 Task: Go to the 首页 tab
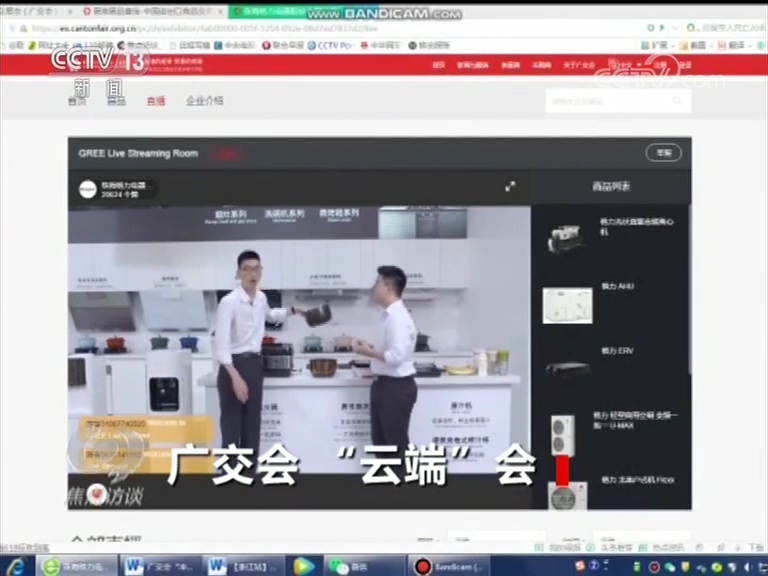tap(77, 101)
